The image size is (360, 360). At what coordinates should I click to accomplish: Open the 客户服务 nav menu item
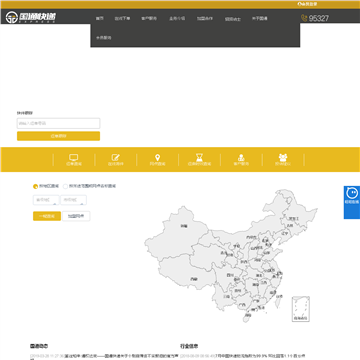click(x=149, y=19)
